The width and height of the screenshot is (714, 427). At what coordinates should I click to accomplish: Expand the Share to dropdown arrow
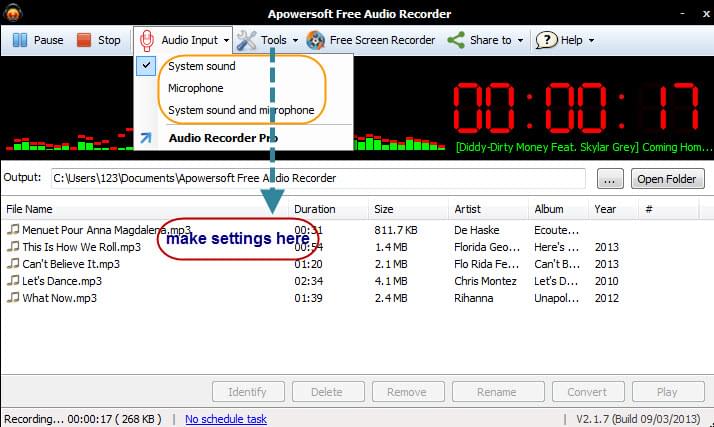(520, 41)
